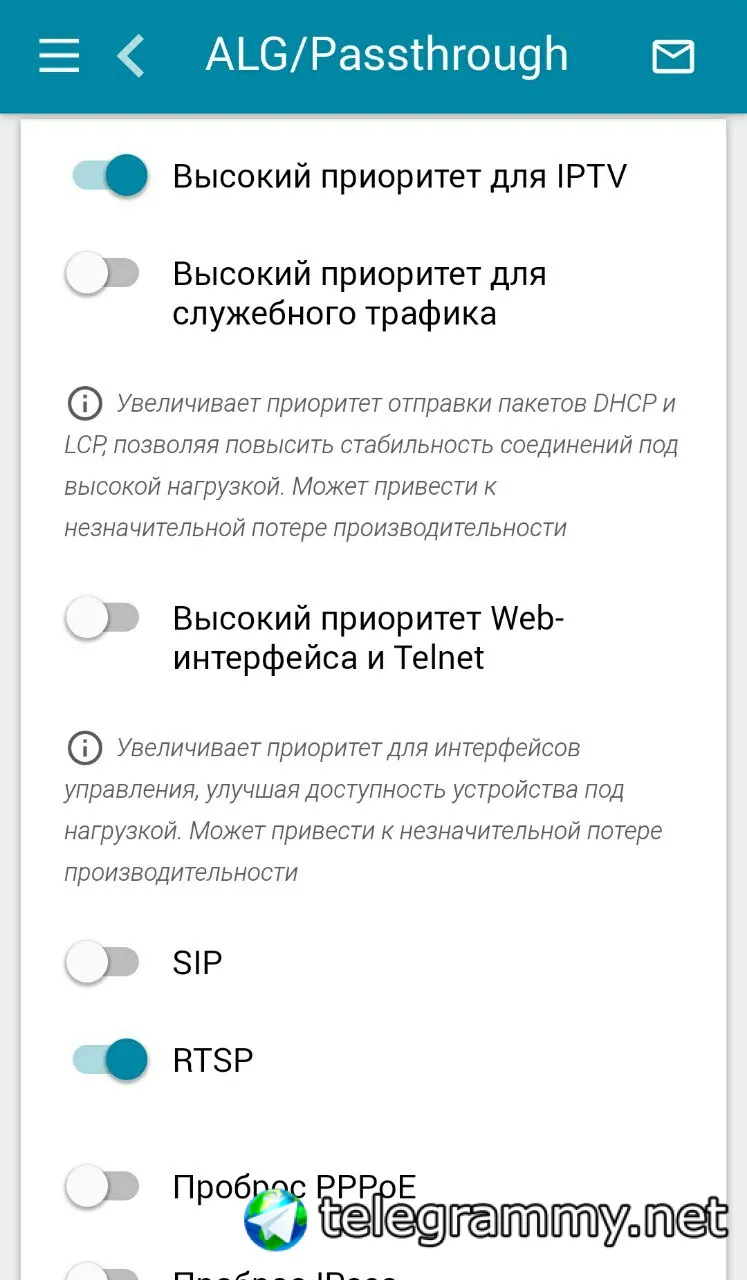Image resolution: width=747 pixels, height=1280 pixels.
Task: Click the Telegram paper plane logo
Action: pos(277,1220)
